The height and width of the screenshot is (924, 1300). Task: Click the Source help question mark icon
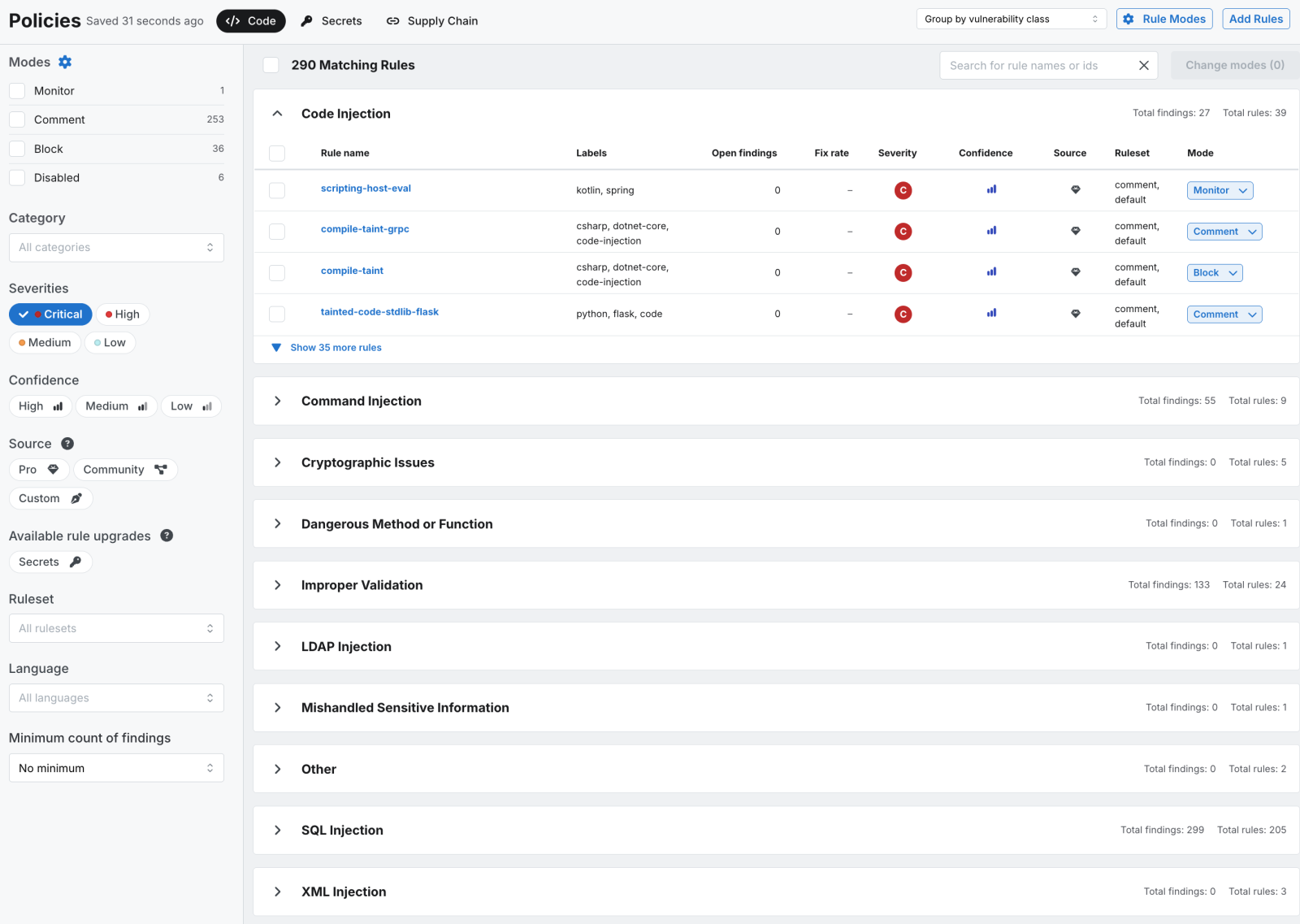[67, 444]
